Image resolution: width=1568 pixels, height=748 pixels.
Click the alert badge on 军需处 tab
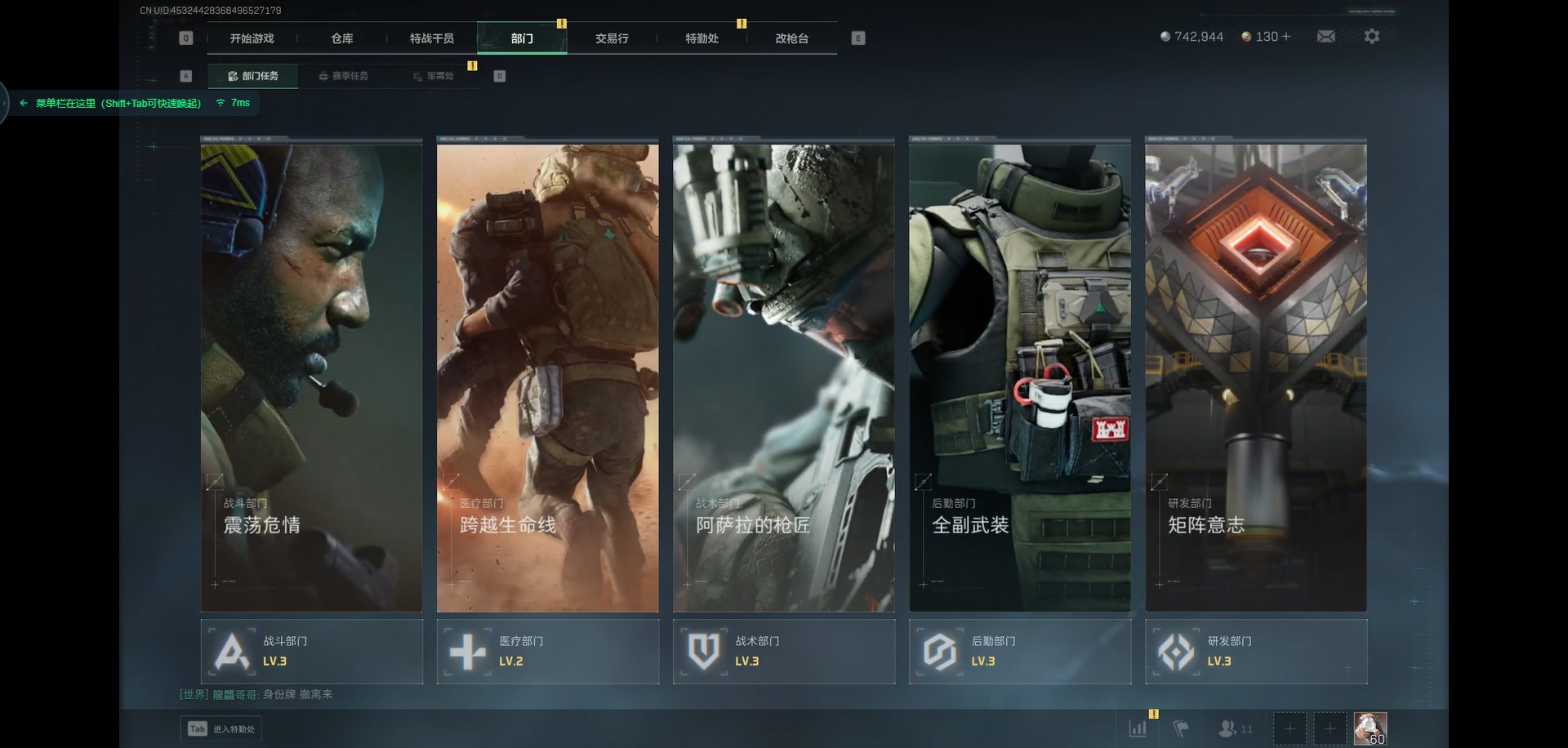[472, 65]
